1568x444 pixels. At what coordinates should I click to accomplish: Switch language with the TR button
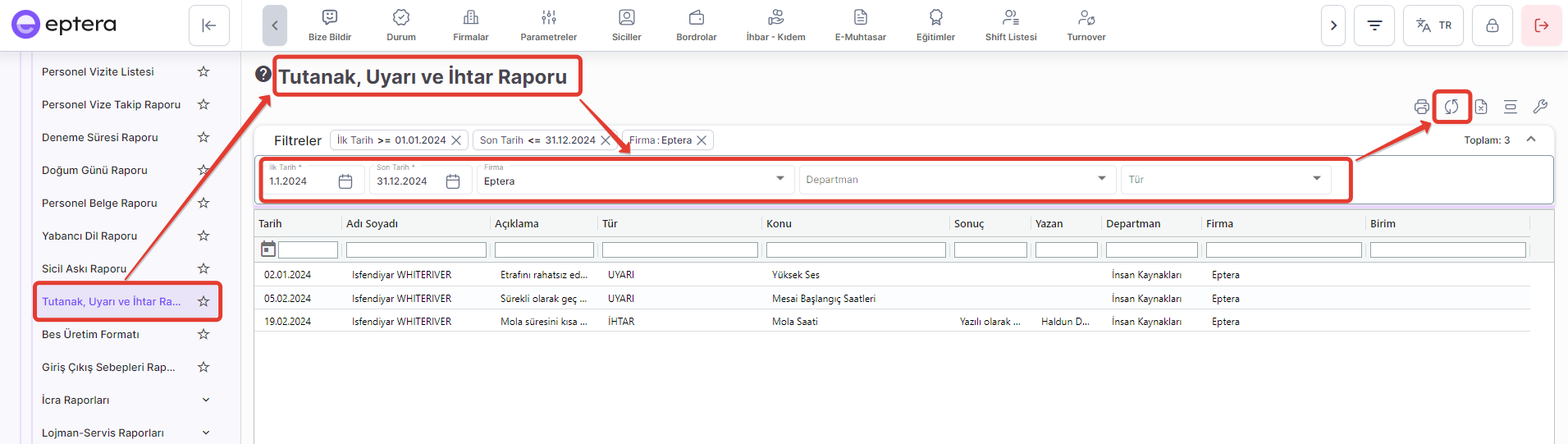click(1433, 25)
